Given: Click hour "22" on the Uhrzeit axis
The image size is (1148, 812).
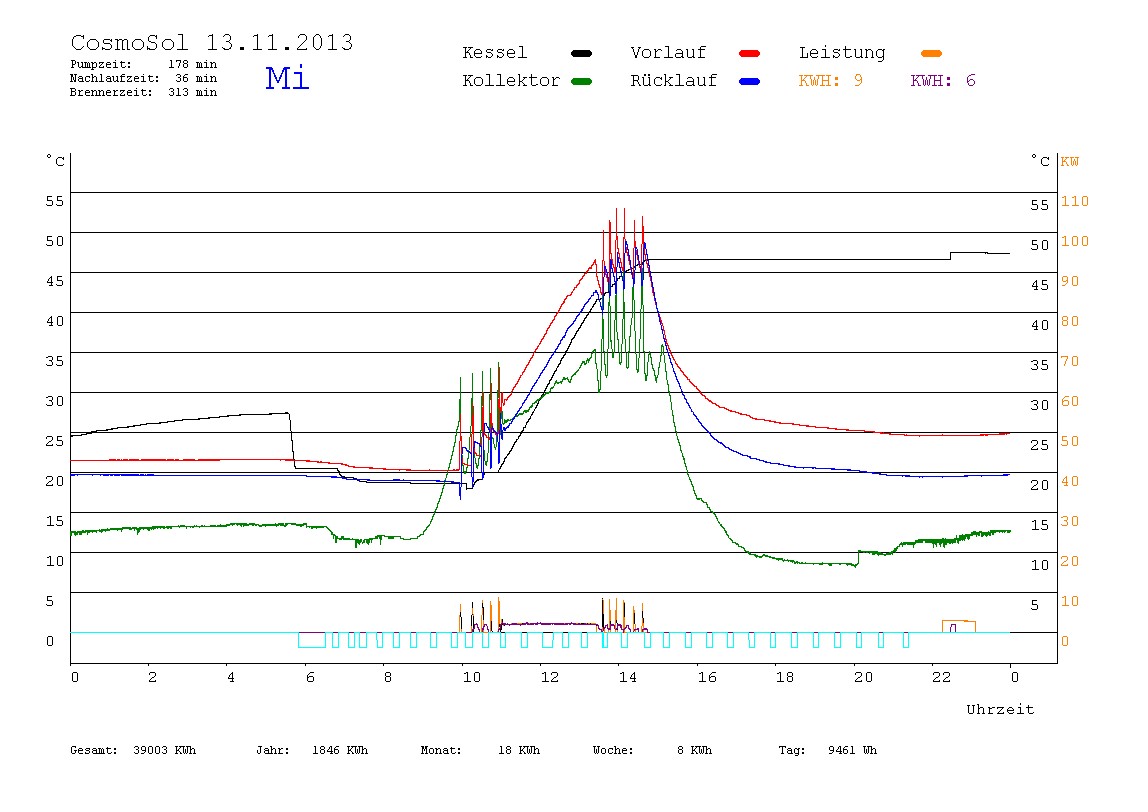Looking at the screenshot, I should tap(942, 677).
